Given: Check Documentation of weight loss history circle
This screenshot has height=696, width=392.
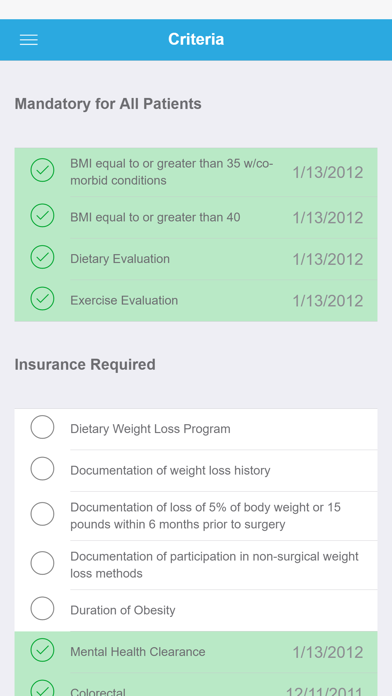Looking at the screenshot, I should pyautogui.click(x=42, y=469).
